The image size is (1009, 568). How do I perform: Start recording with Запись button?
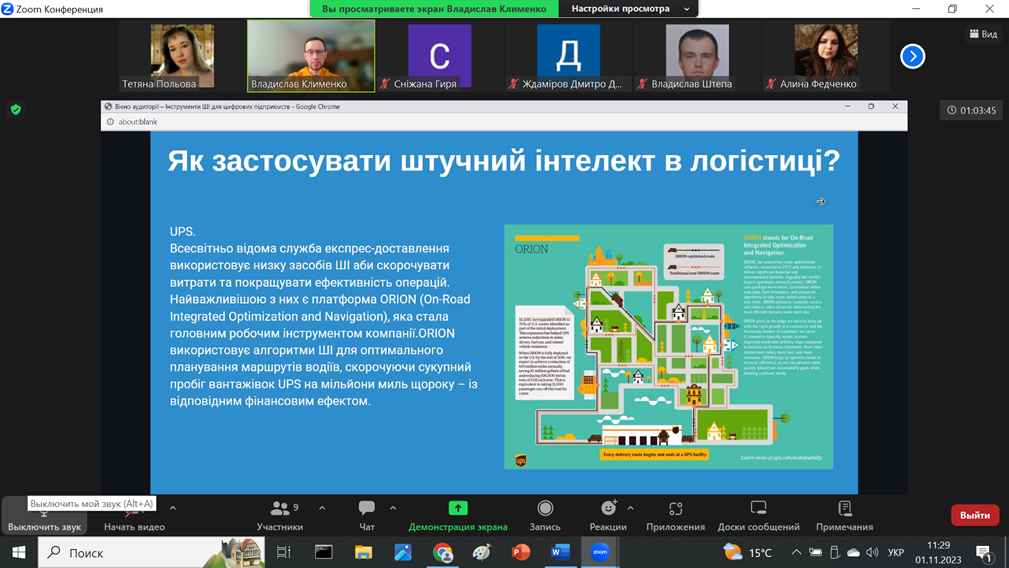545,517
